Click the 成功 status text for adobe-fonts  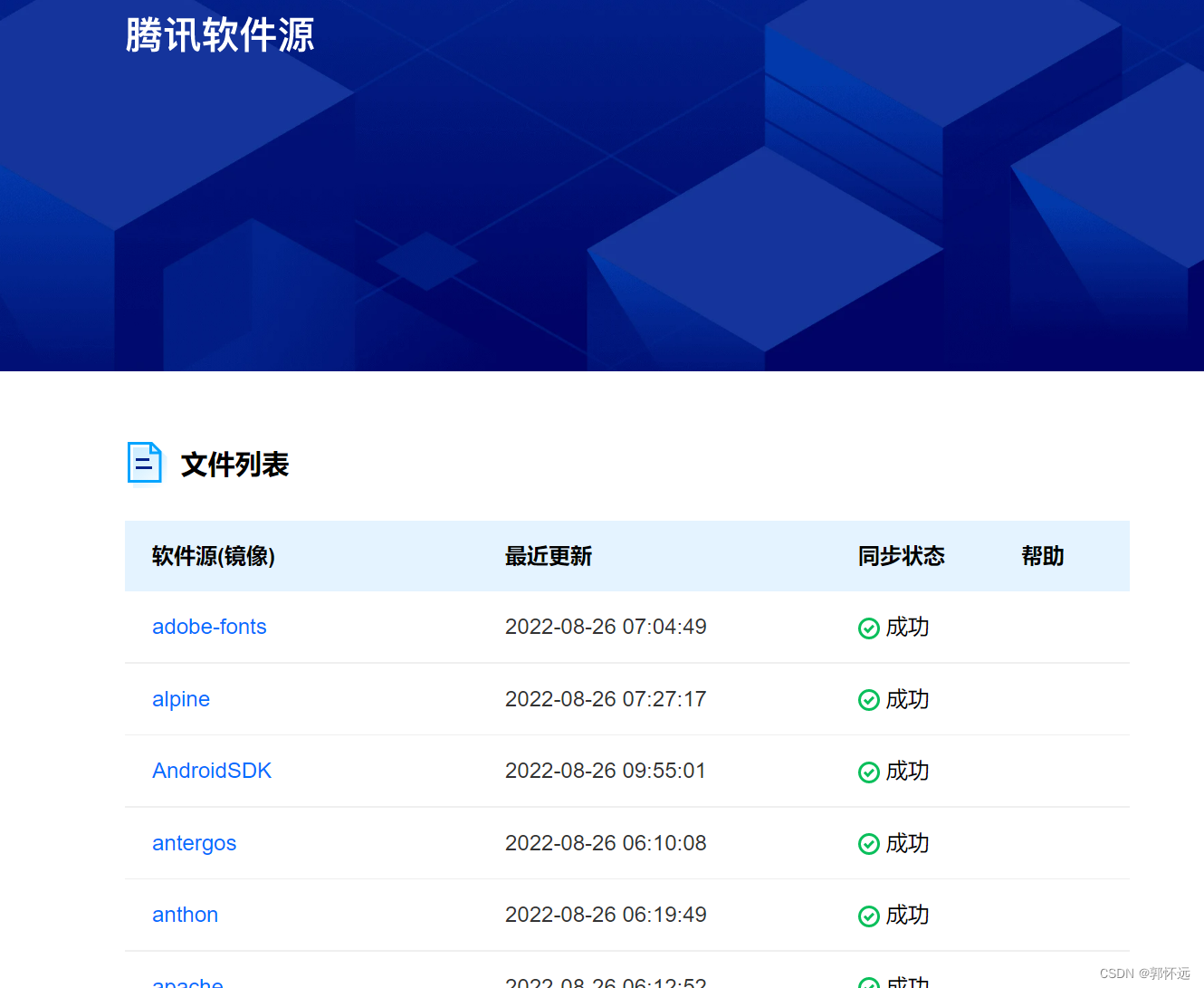pos(907,627)
